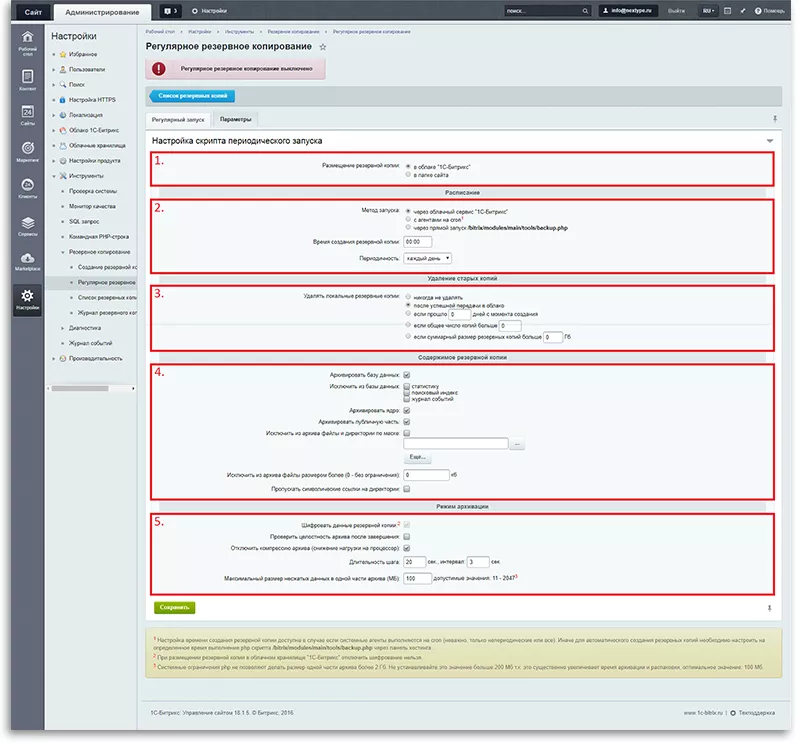Click the notifications counter icon in top bar
The width and height of the screenshot is (800, 744).
pyautogui.click(x=170, y=11)
